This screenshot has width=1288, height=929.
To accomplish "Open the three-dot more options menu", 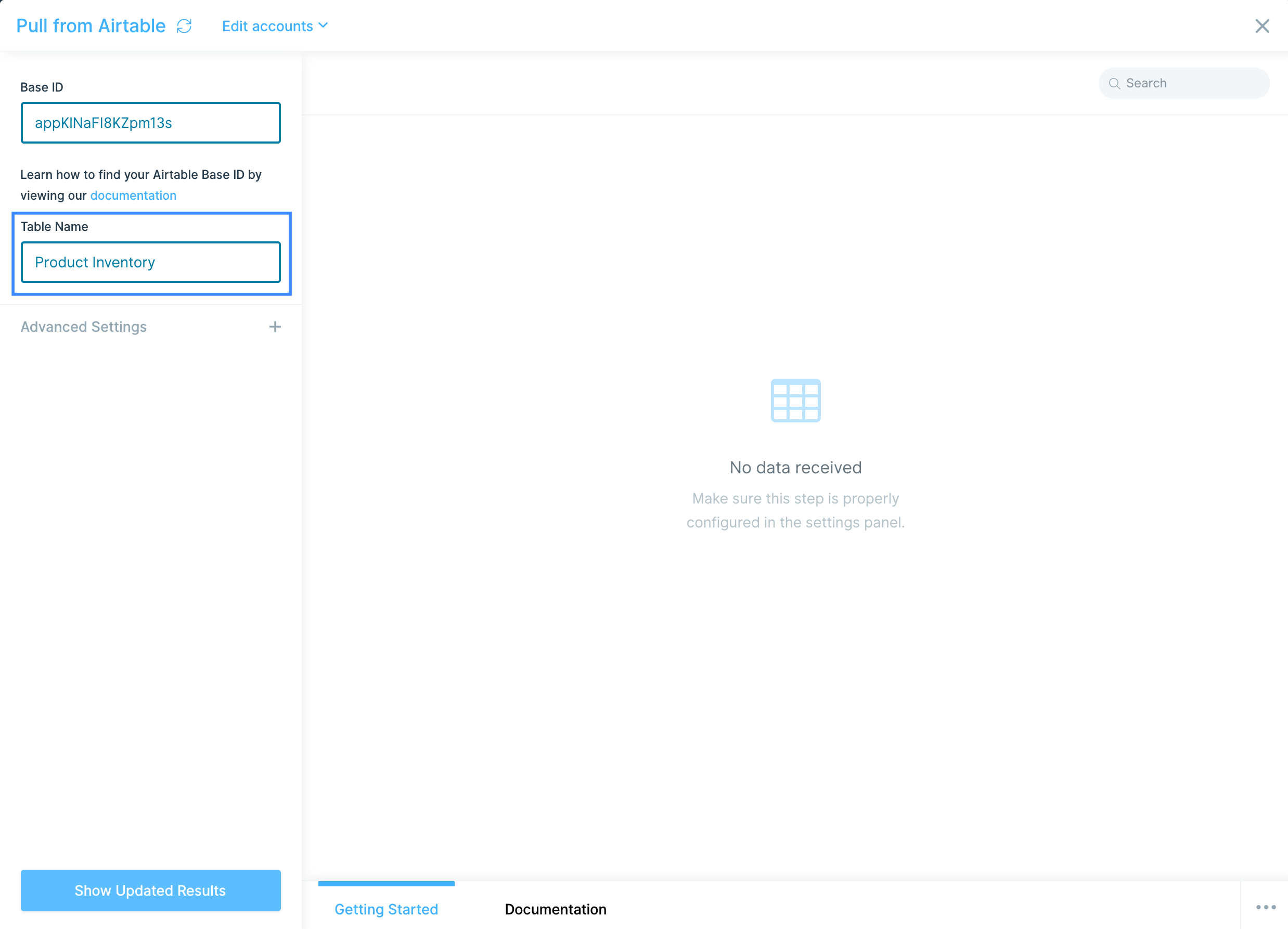I will (x=1265, y=907).
